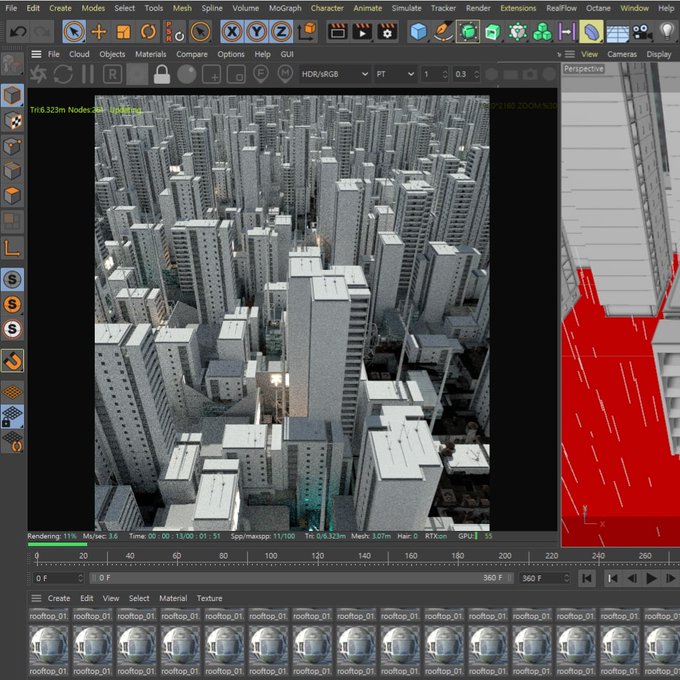The height and width of the screenshot is (680, 680).
Task: Switch to Points mode
Action: pyautogui.click(x=12, y=146)
